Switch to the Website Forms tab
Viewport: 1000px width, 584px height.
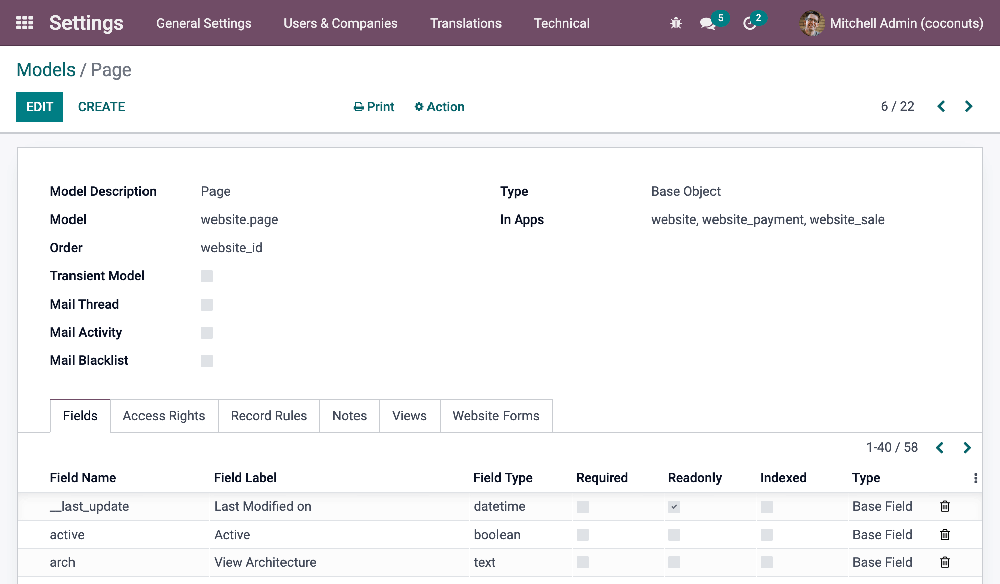pyautogui.click(x=496, y=416)
